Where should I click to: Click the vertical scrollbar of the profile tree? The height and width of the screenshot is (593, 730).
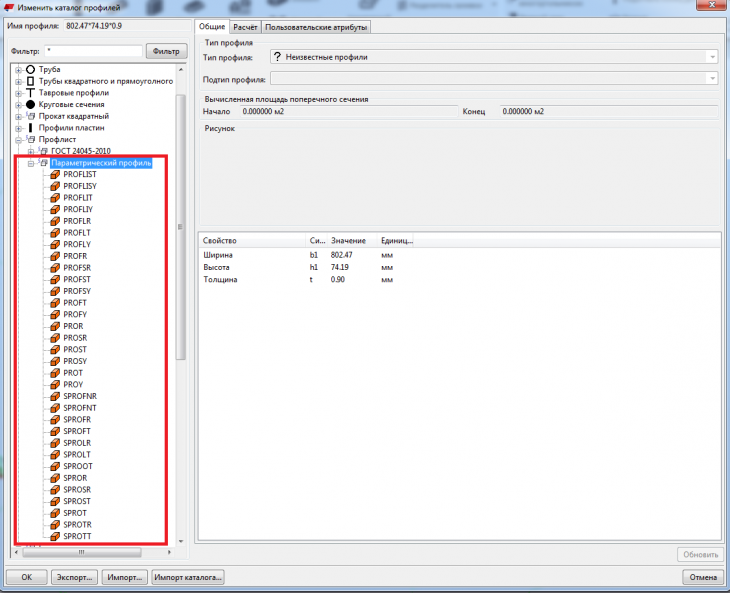pyautogui.click(x=181, y=226)
